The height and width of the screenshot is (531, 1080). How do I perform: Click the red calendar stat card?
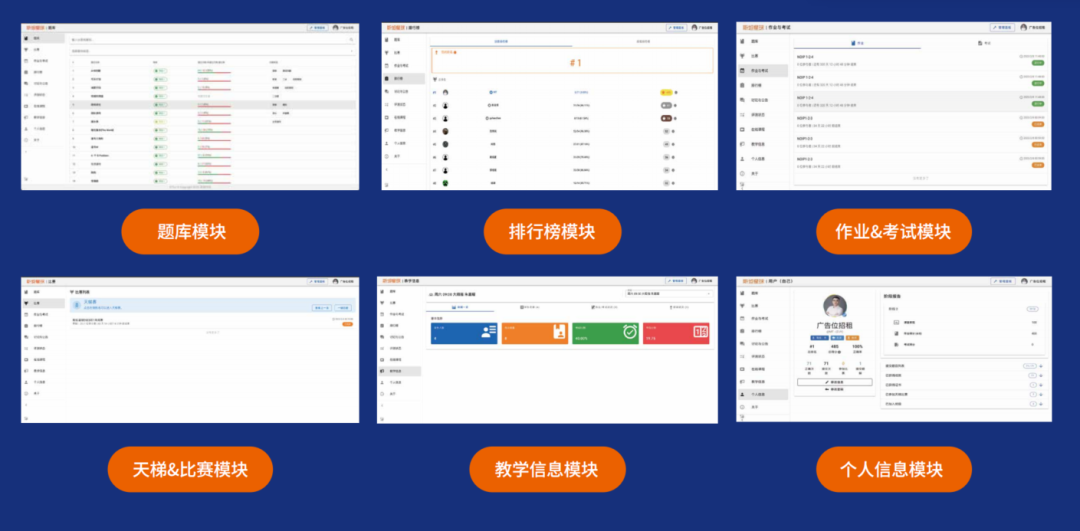[x=676, y=334]
